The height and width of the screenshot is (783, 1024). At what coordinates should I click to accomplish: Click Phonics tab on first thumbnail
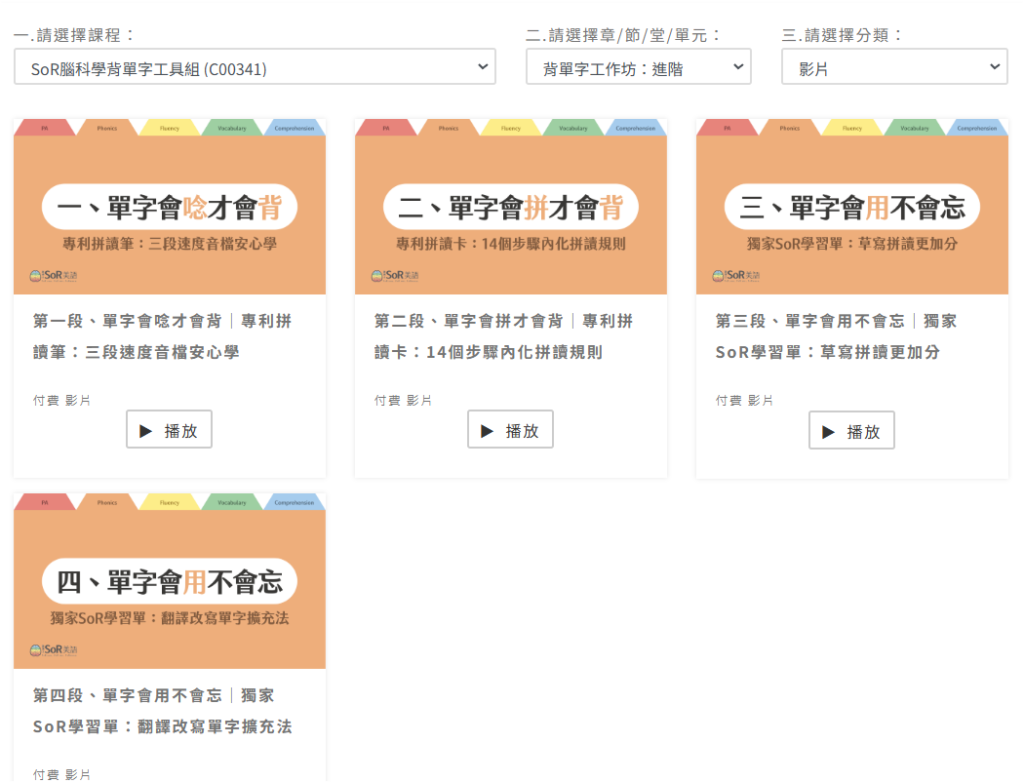[x=107, y=128]
